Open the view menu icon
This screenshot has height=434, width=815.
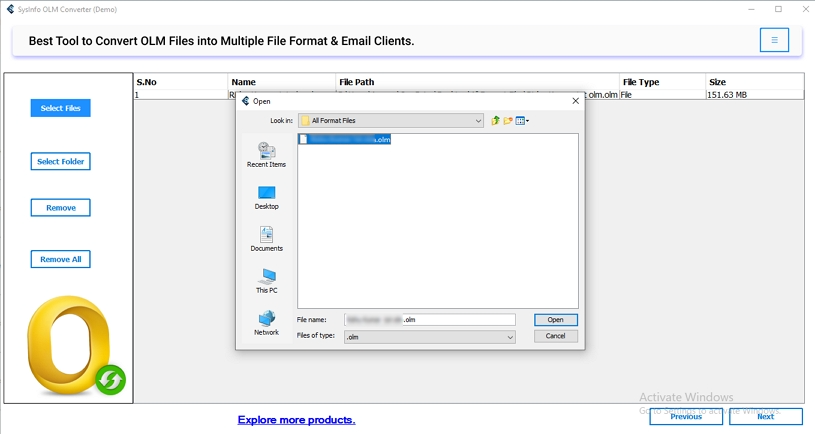pyautogui.click(x=522, y=121)
